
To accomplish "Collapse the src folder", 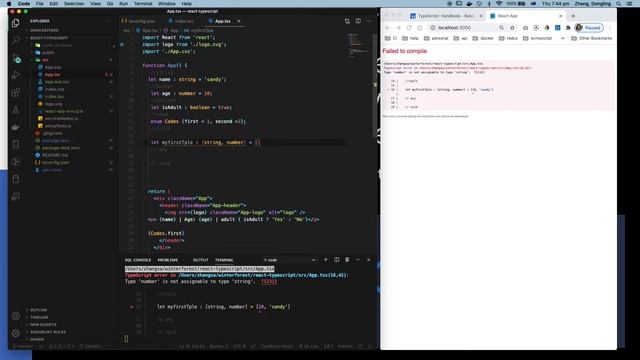I will (x=45, y=60).
